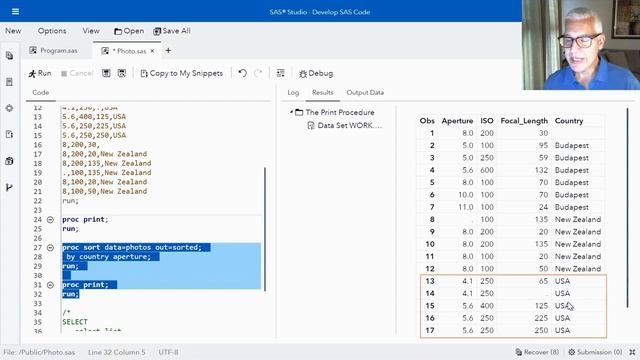Screen dimensions: 640x360
Task: Click the results pane vertical scrollbar
Action: [627, 208]
